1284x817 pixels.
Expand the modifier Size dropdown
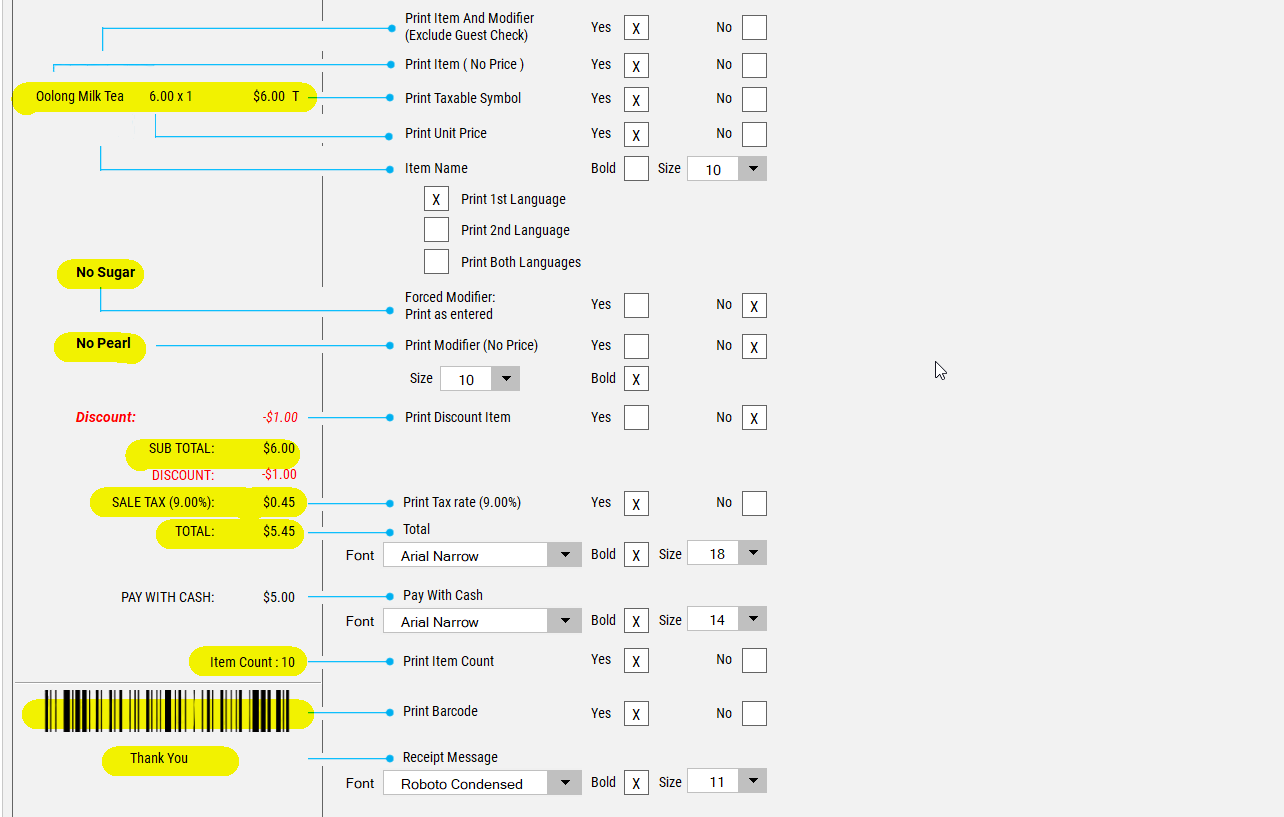[x=505, y=379]
